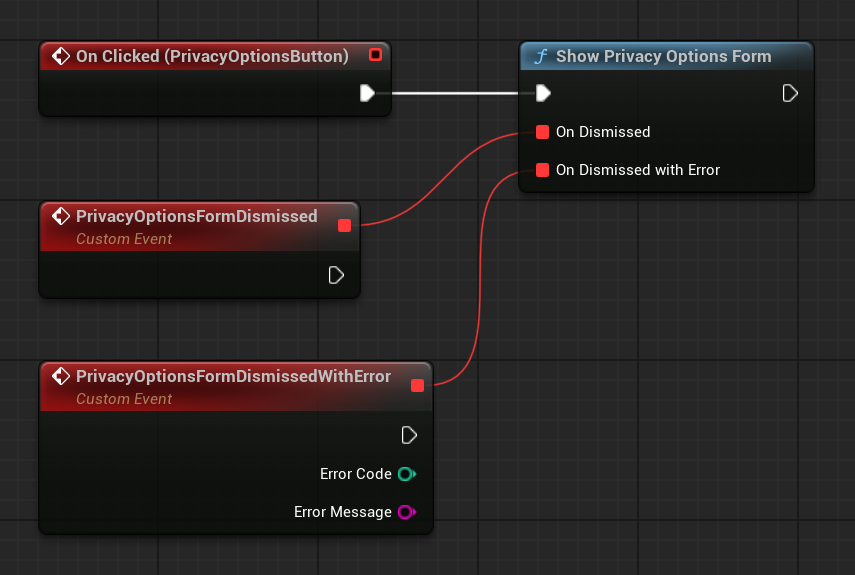Click the magenta Error Message output pin
Viewport: 855px width, 575px height.
tap(406, 512)
